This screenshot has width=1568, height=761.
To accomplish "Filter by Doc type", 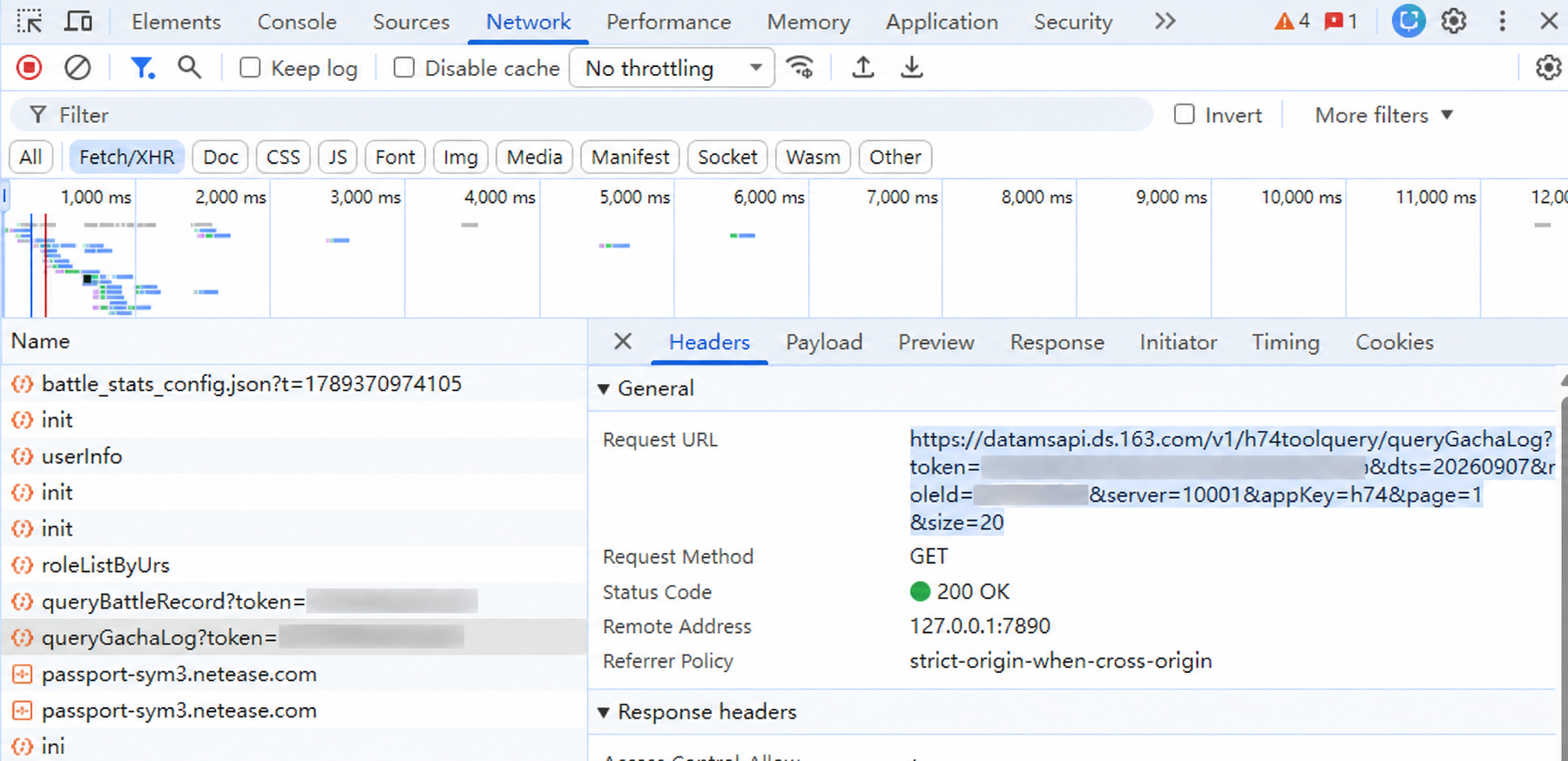I will tap(220, 157).
